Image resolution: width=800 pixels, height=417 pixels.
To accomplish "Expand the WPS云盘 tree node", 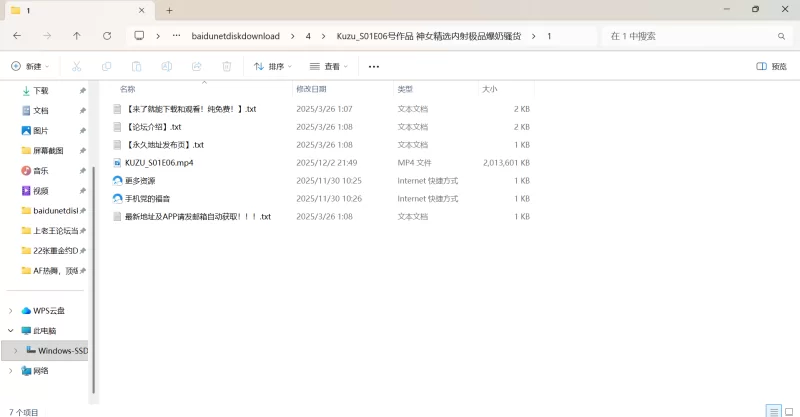I will click(x=11, y=310).
